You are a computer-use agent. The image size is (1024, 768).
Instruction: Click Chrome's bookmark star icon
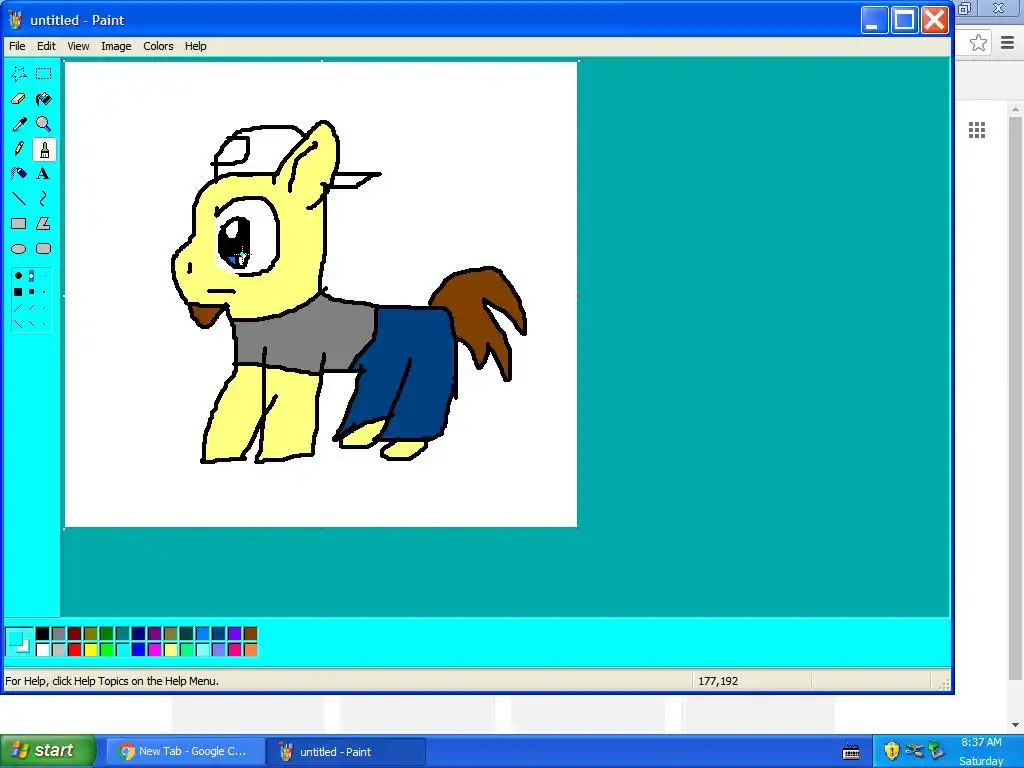[x=978, y=43]
